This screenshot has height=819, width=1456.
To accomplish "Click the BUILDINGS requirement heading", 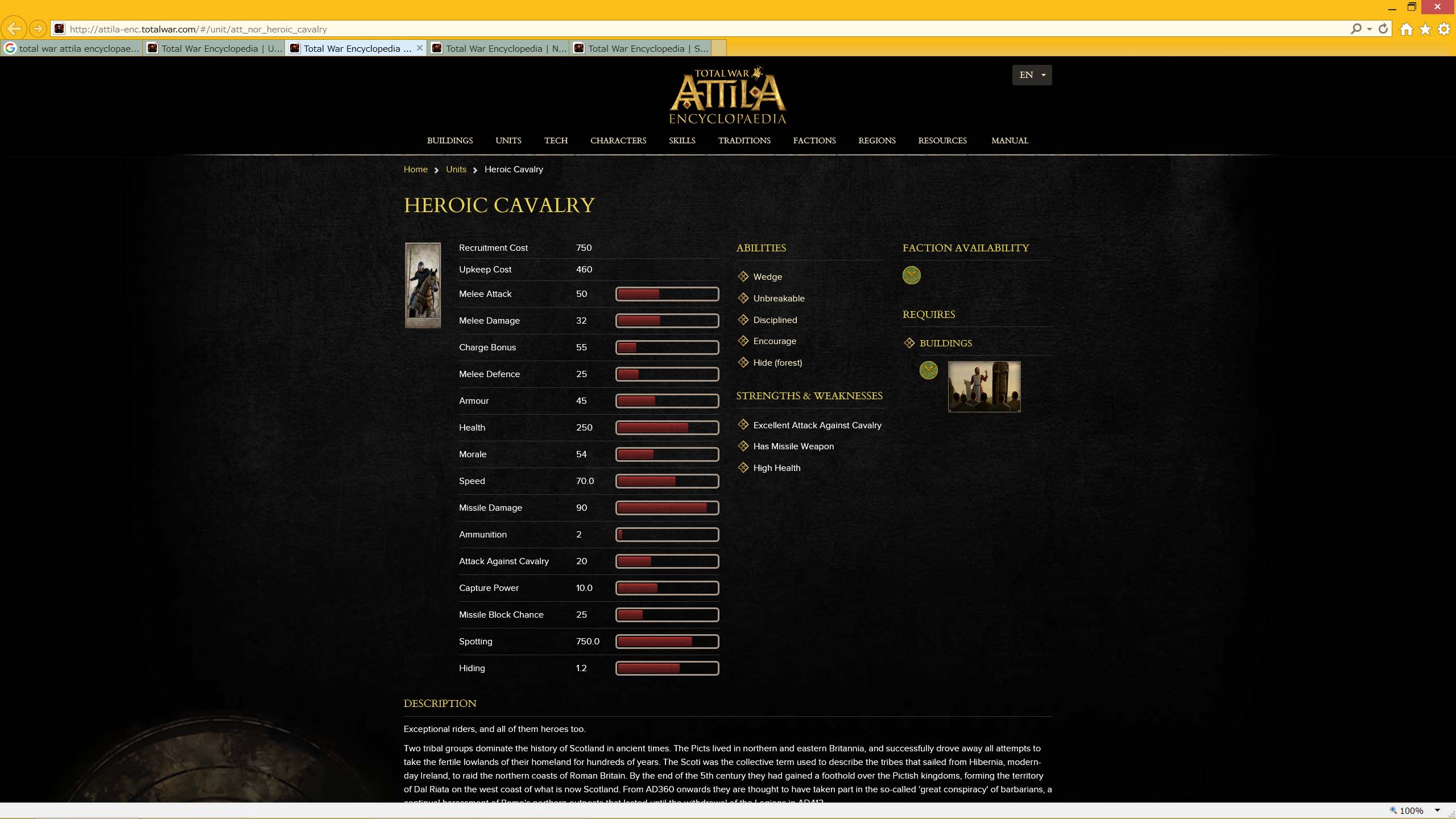I will pos(945,343).
